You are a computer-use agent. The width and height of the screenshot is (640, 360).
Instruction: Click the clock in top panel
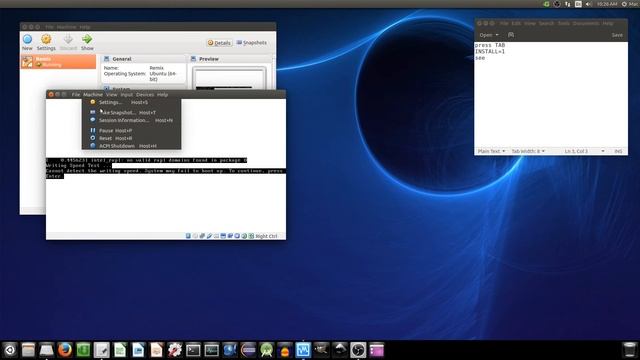tap(607, 4)
